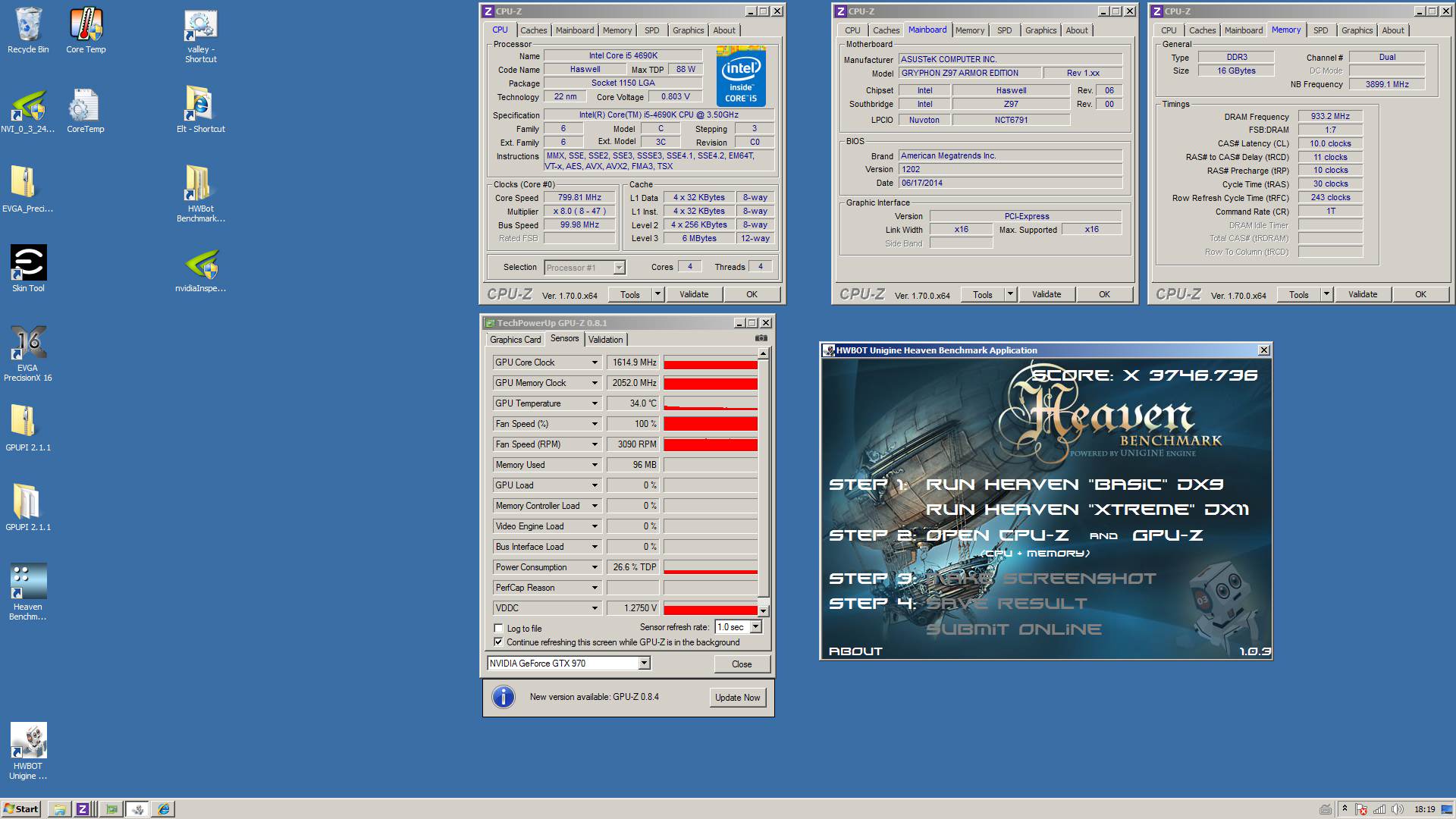Open Graphics tab in Mainboard window
The width and height of the screenshot is (1456, 819).
[1040, 30]
